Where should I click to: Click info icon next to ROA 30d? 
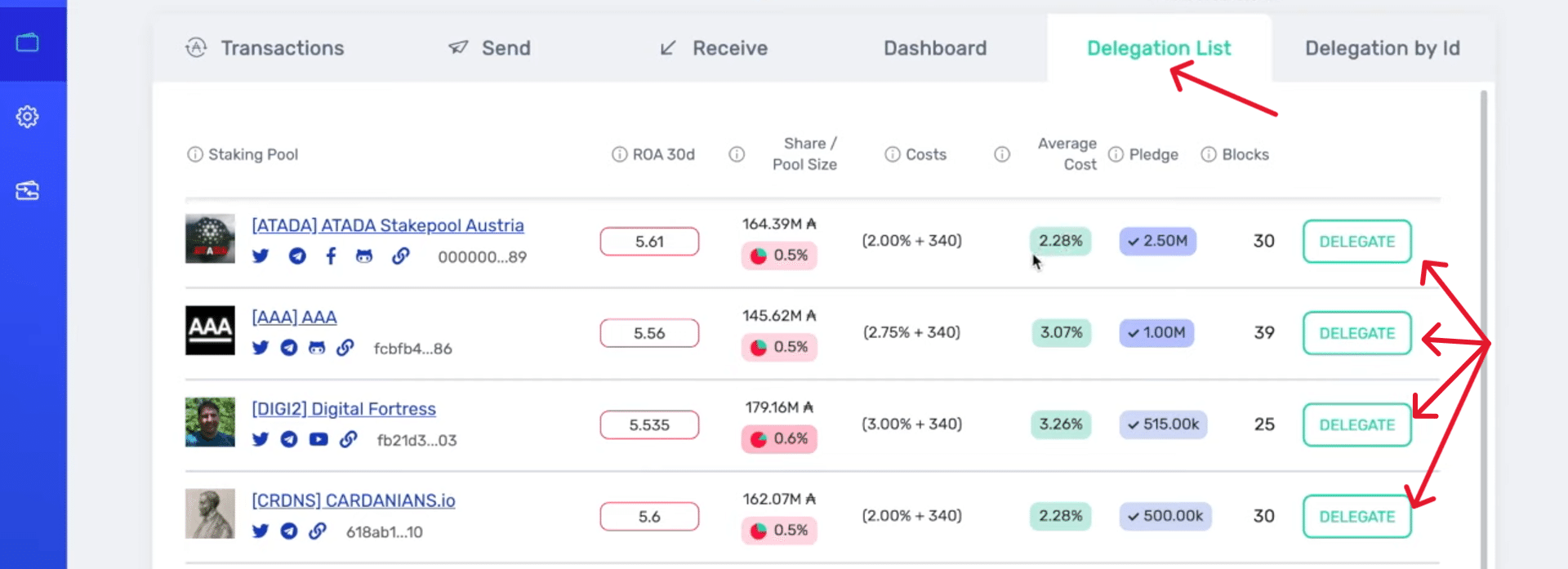click(x=619, y=154)
